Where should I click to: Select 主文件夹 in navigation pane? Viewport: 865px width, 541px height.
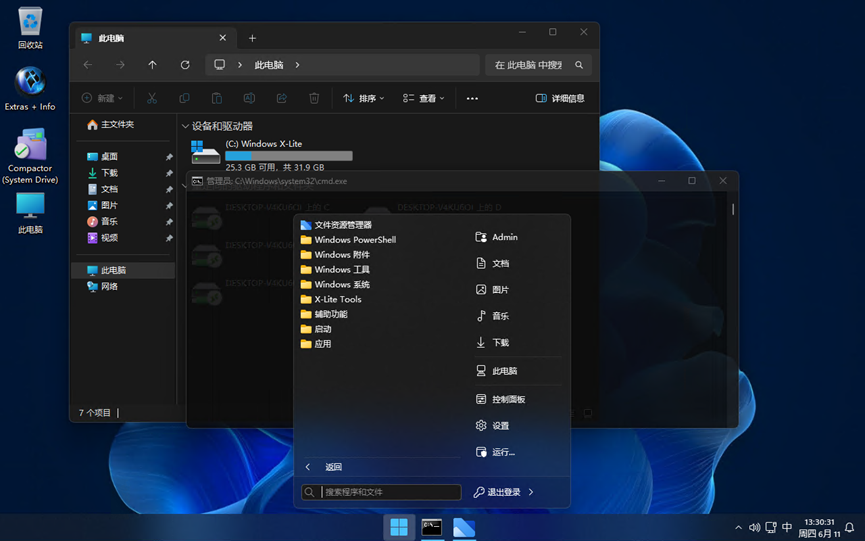click(x=110, y=125)
